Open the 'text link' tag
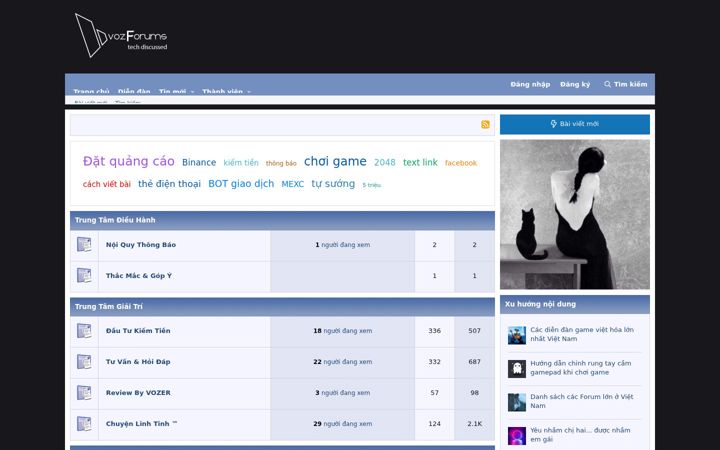 click(x=420, y=162)
